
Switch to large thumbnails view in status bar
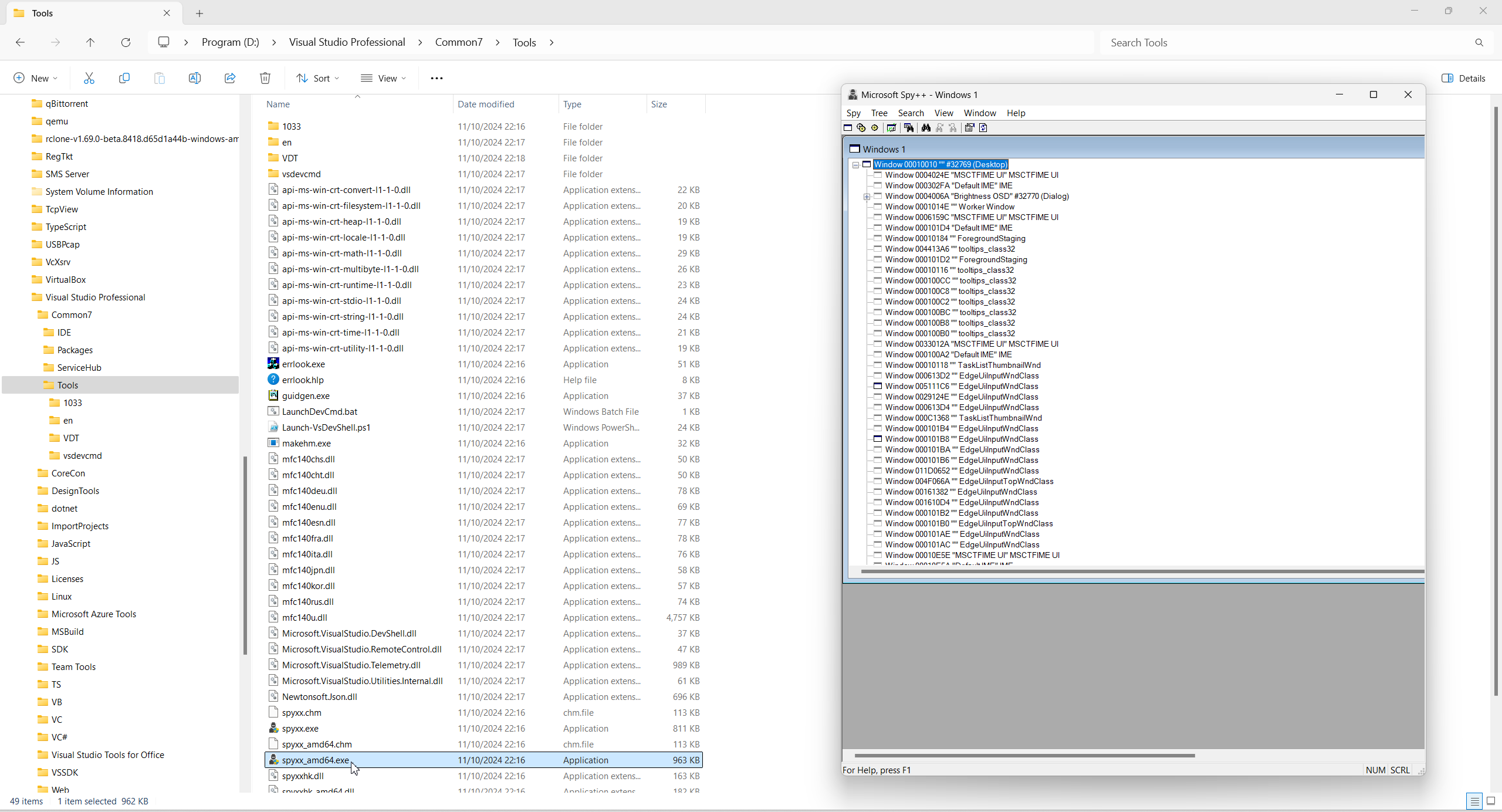pos(1490,801)
